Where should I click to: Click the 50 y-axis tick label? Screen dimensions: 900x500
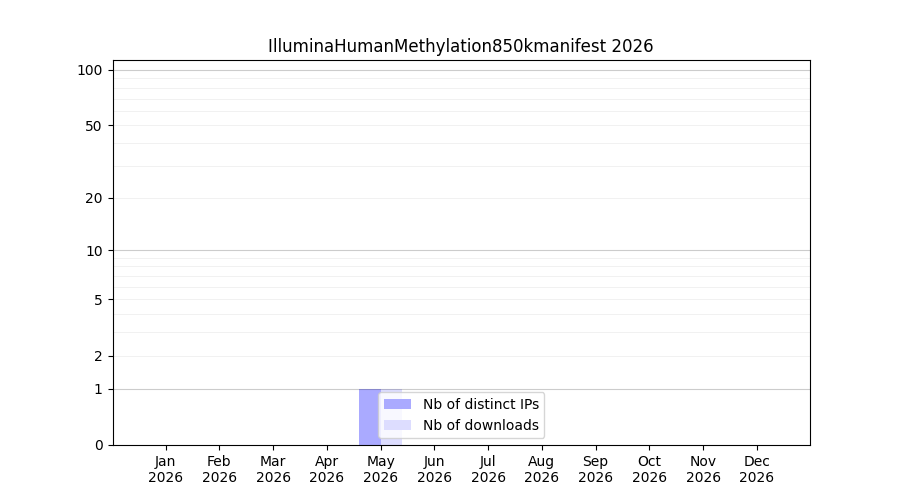coord(94,126)
